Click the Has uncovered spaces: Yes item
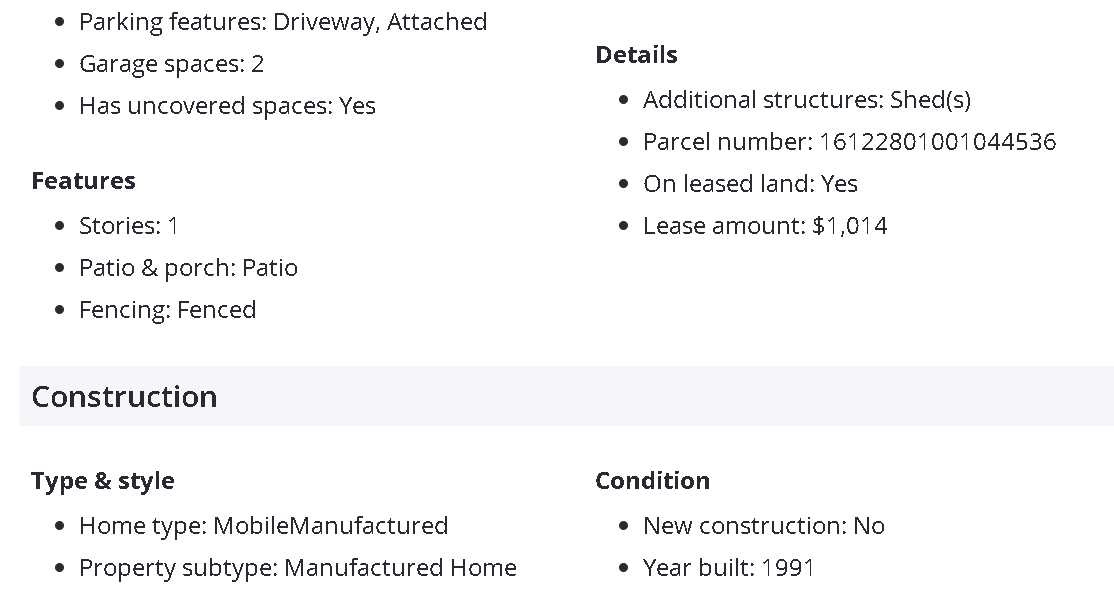Viewport: 1114px width, 613px height. point(227,106)
